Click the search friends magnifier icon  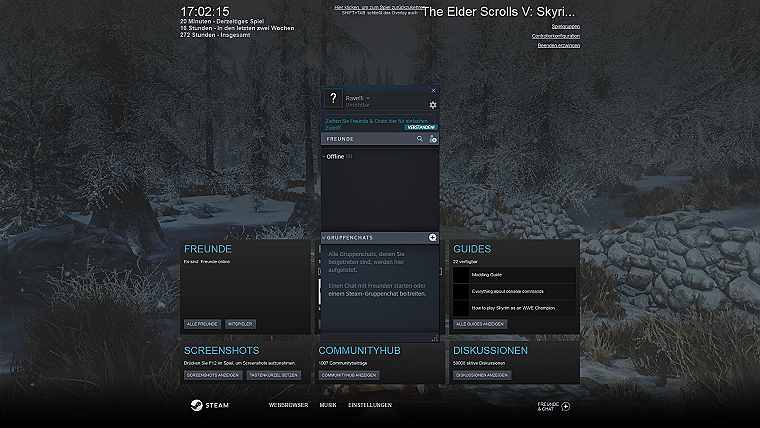(420, 139)
